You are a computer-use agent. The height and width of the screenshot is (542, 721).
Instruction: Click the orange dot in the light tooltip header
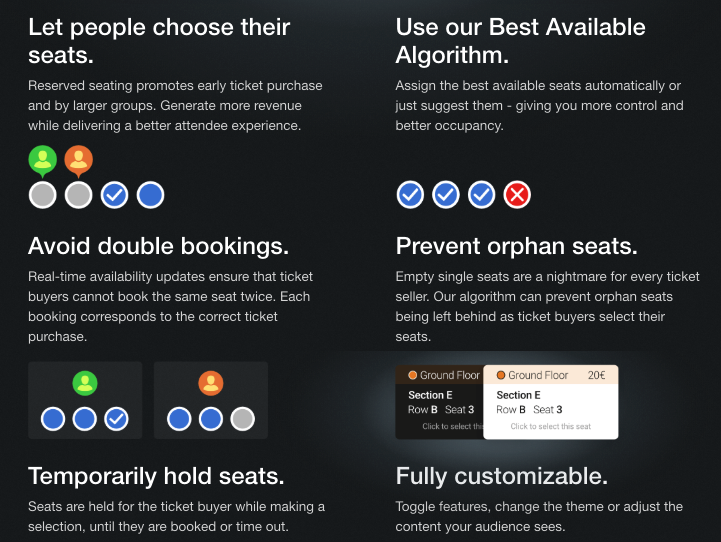[x=501, y=375]
